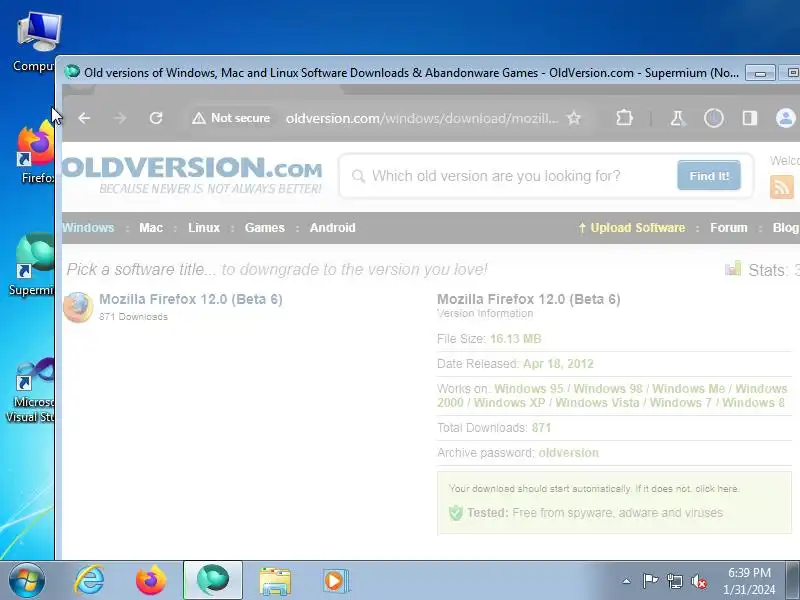Select the Firefox desktop shortcut
Image resolution: width=800 pixels, height=600 pixels.
37,152
